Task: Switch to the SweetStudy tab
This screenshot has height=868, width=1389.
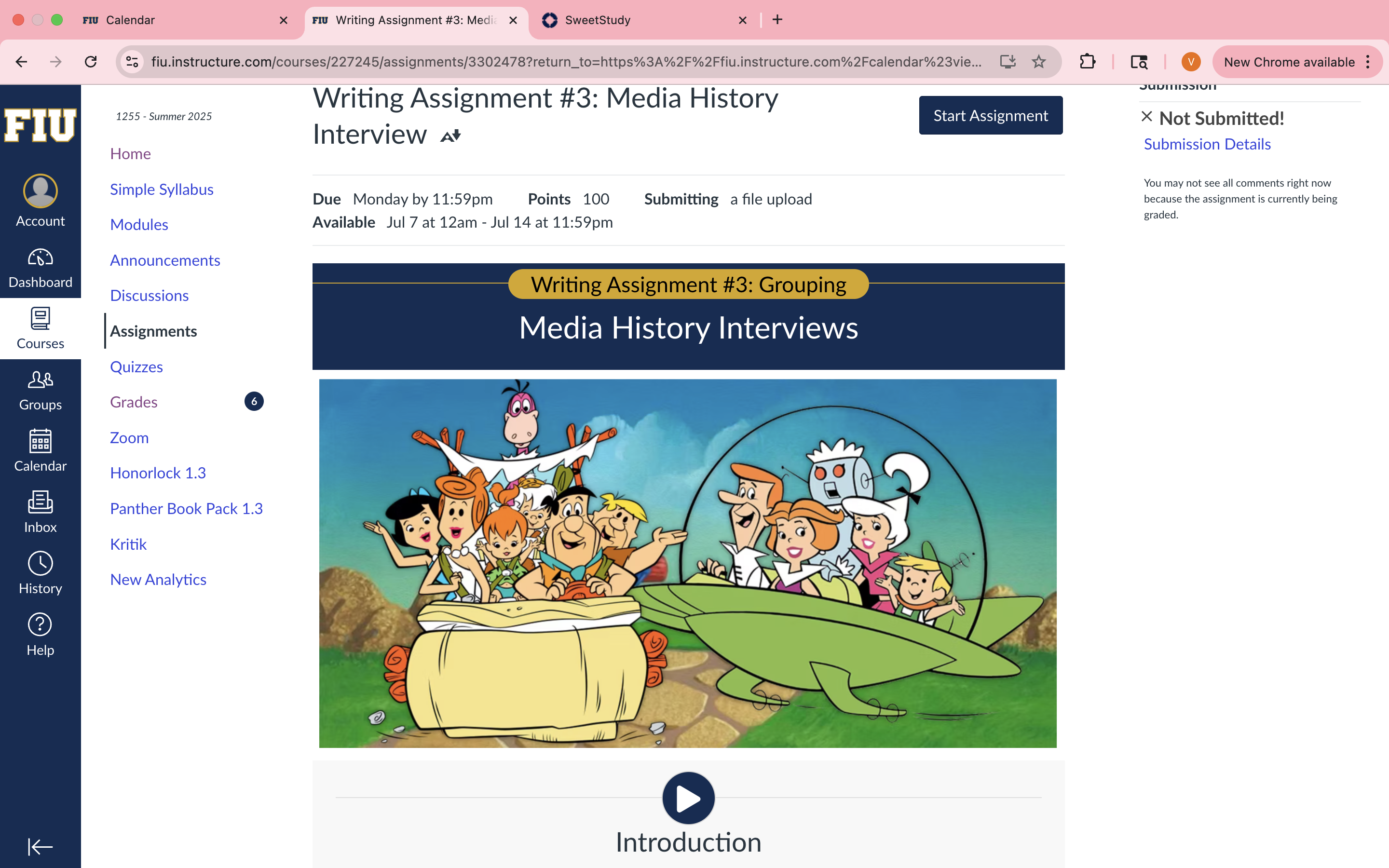Action: point(646,20)
